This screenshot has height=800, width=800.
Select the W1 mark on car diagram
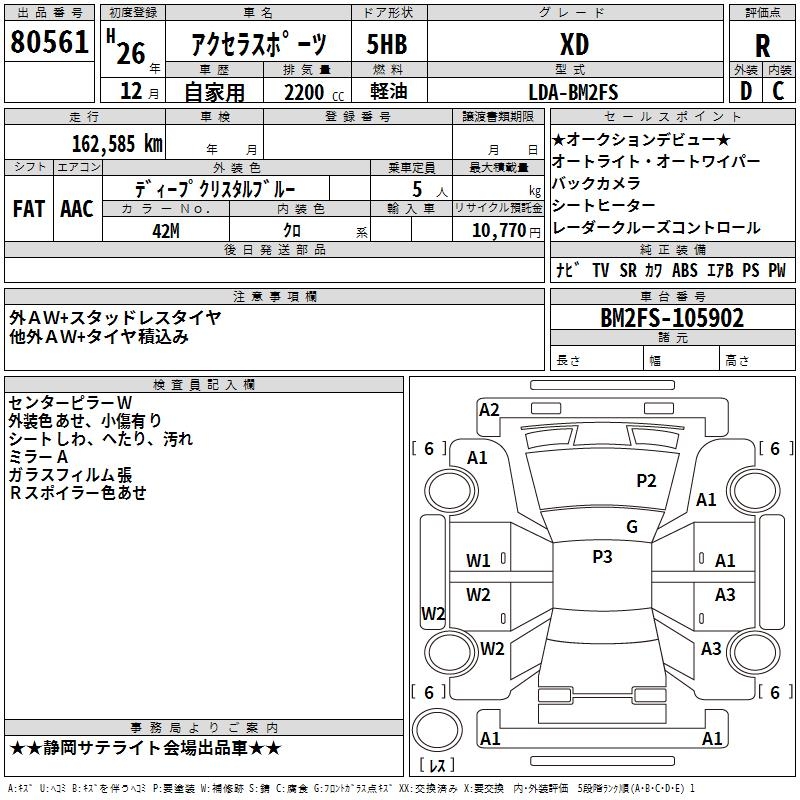(478, 561)
